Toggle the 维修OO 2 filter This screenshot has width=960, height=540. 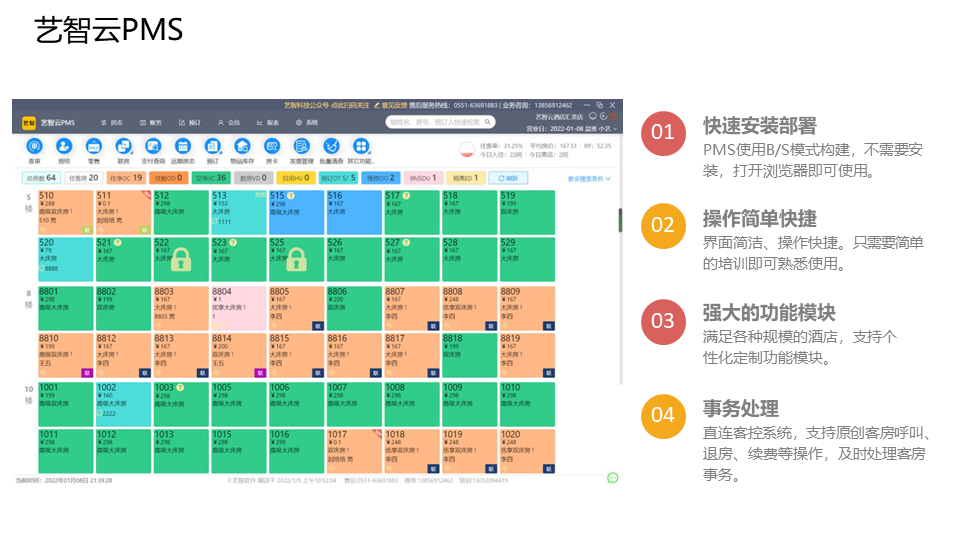(381, 178)
